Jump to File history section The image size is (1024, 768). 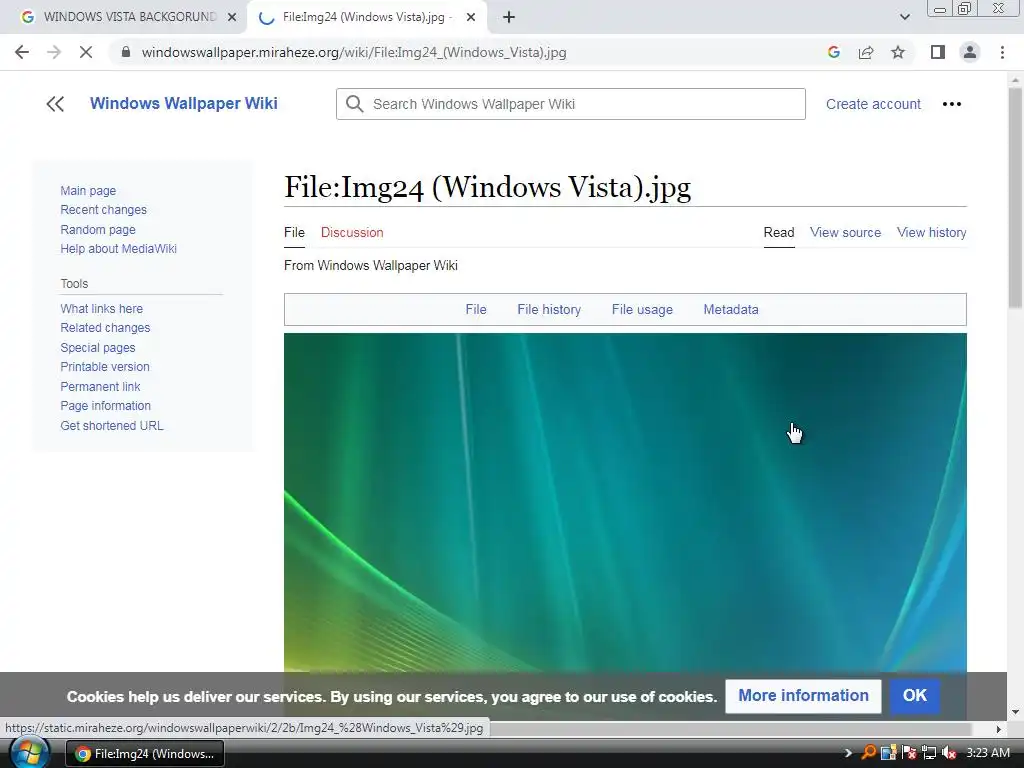pos(549,310)
